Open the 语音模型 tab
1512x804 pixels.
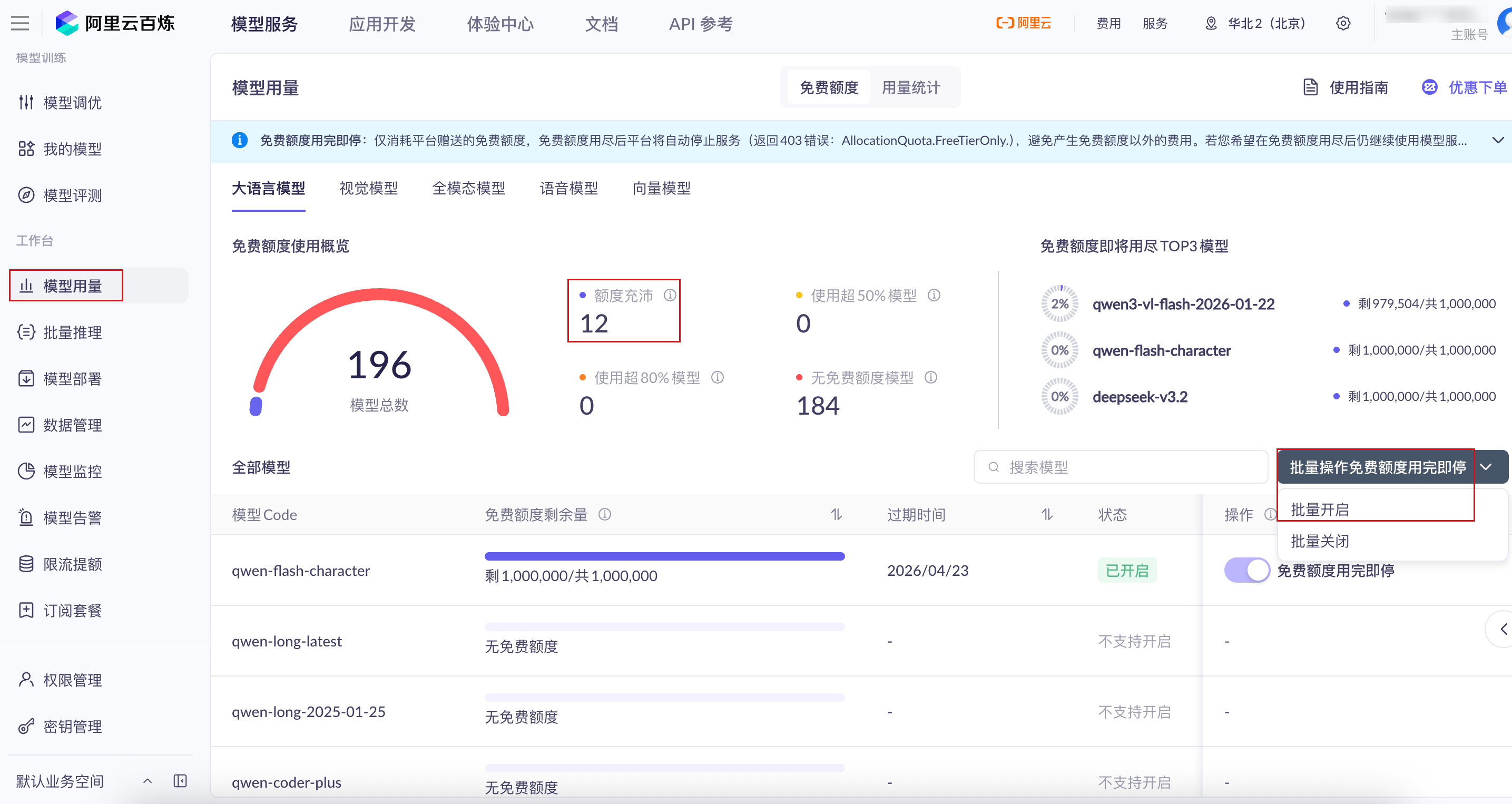(x=569, y=189)
